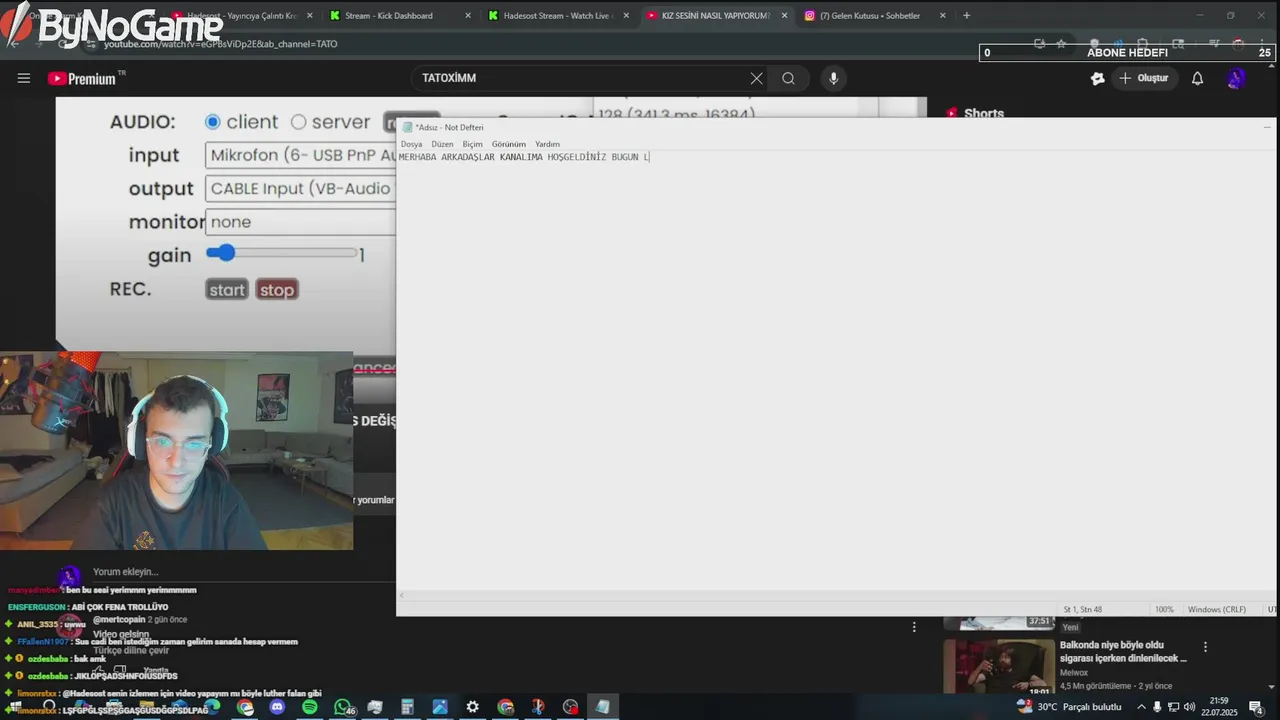Open a new browser tab with plus
The height and width of the screenshot is (720, 1280).
tap(966, 16)
